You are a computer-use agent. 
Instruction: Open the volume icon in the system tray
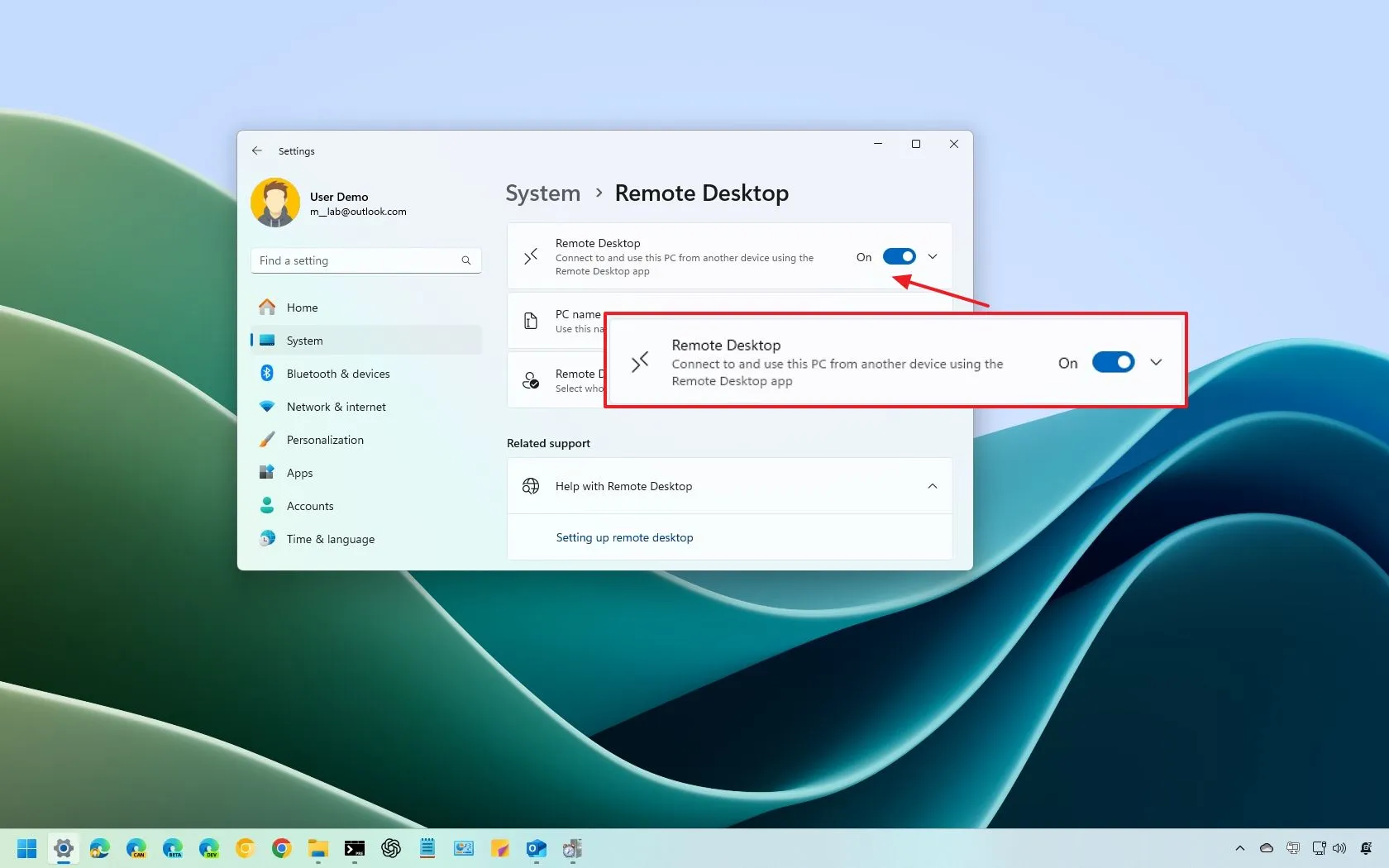1339,848
